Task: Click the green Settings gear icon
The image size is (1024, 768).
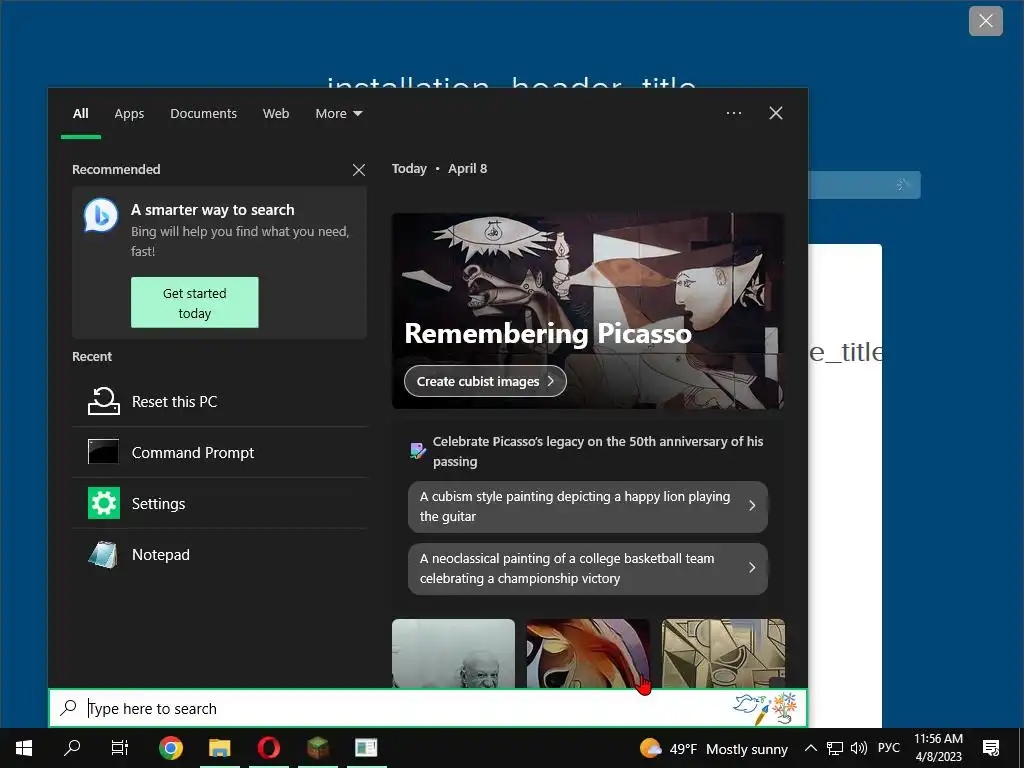Action: tap(104, 504)
